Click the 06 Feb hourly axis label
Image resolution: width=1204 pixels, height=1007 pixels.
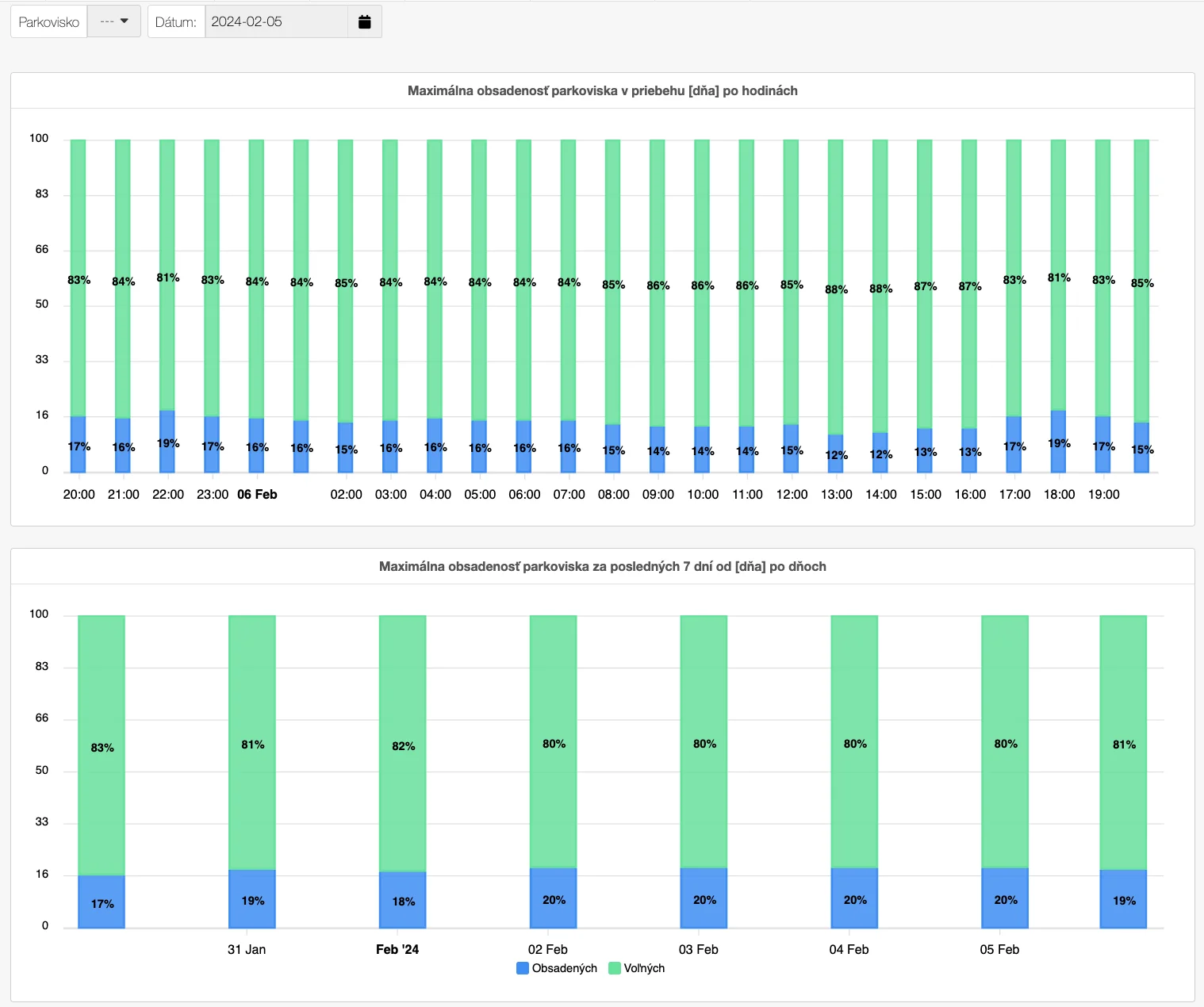257,495
